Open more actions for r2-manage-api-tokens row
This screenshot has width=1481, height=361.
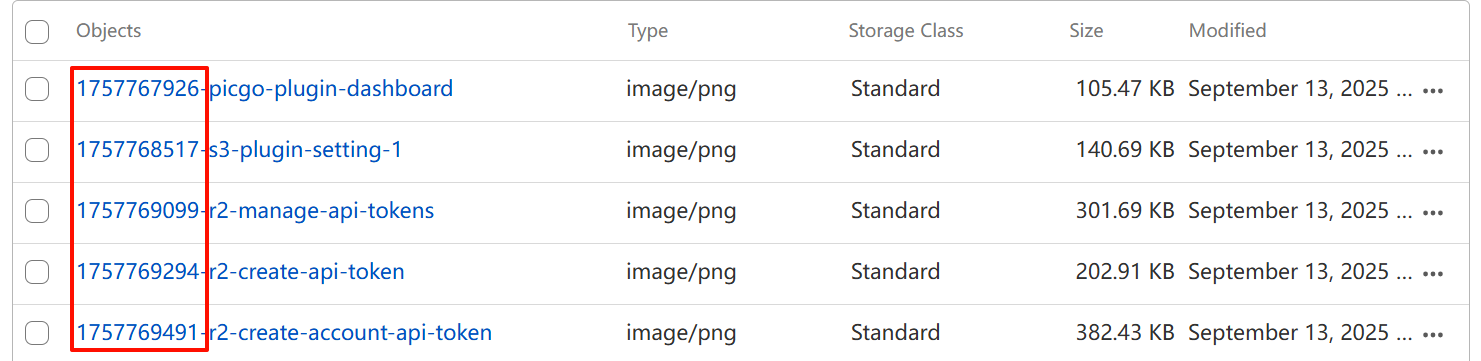1433,213
